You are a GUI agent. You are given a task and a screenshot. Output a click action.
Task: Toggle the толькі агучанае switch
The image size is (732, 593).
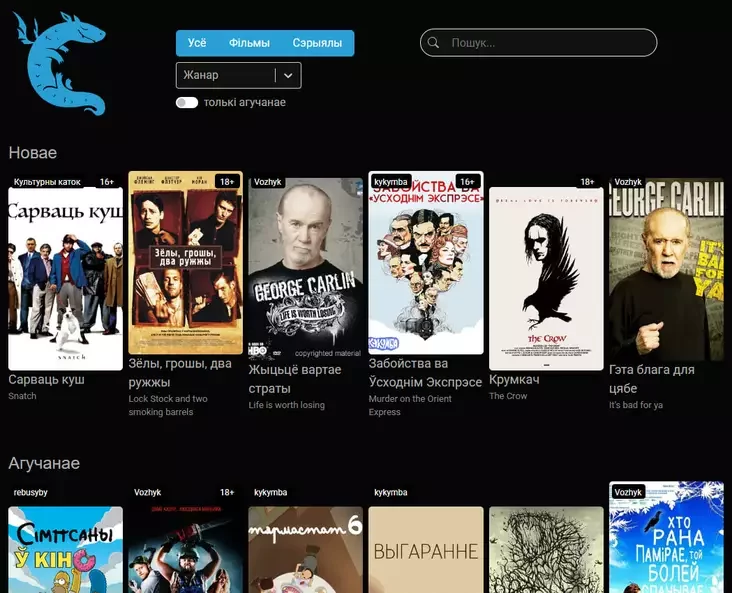(x=187, y=103)
